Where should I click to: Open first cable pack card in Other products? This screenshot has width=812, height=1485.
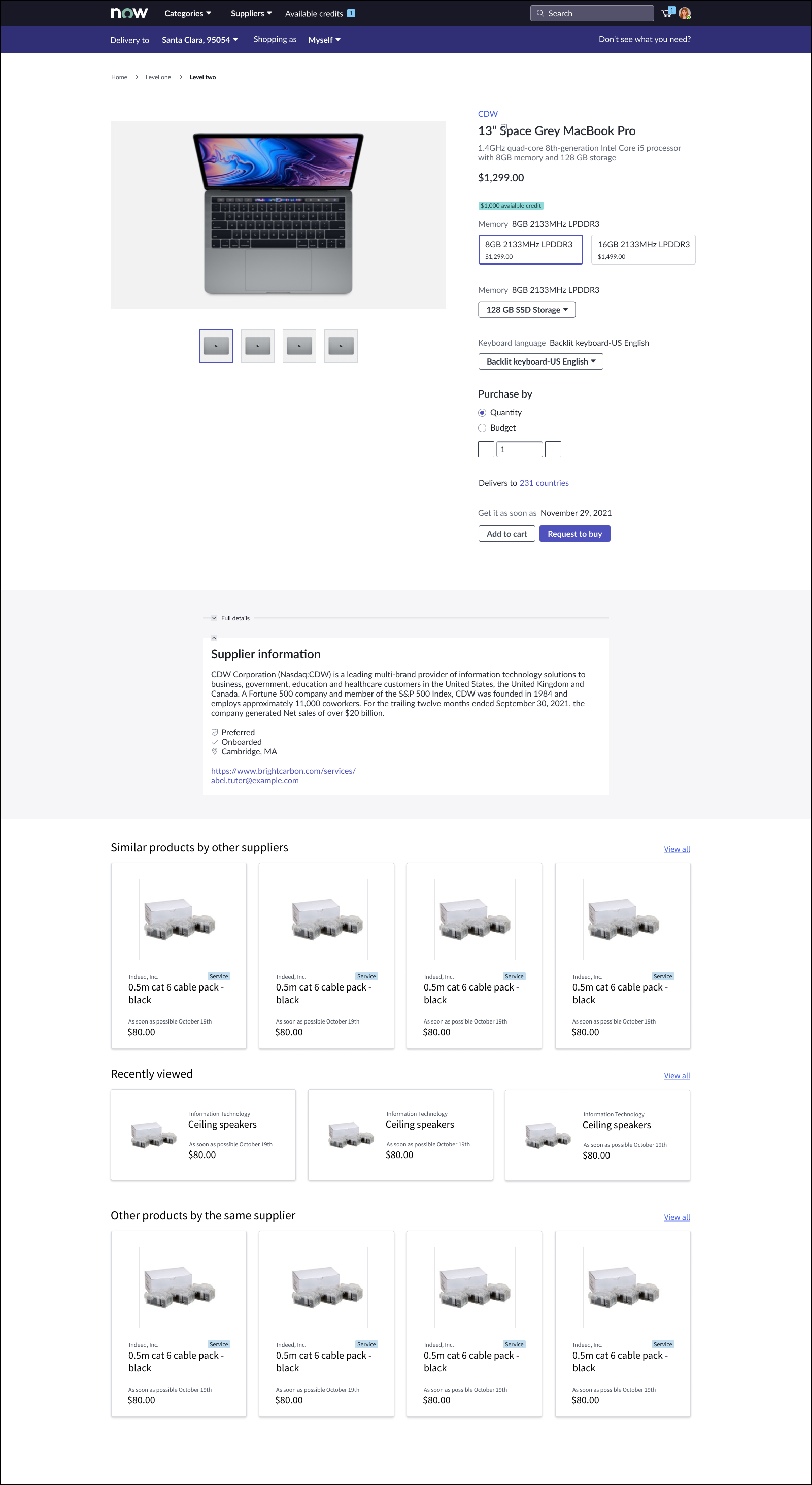[x=179, y=1324]
